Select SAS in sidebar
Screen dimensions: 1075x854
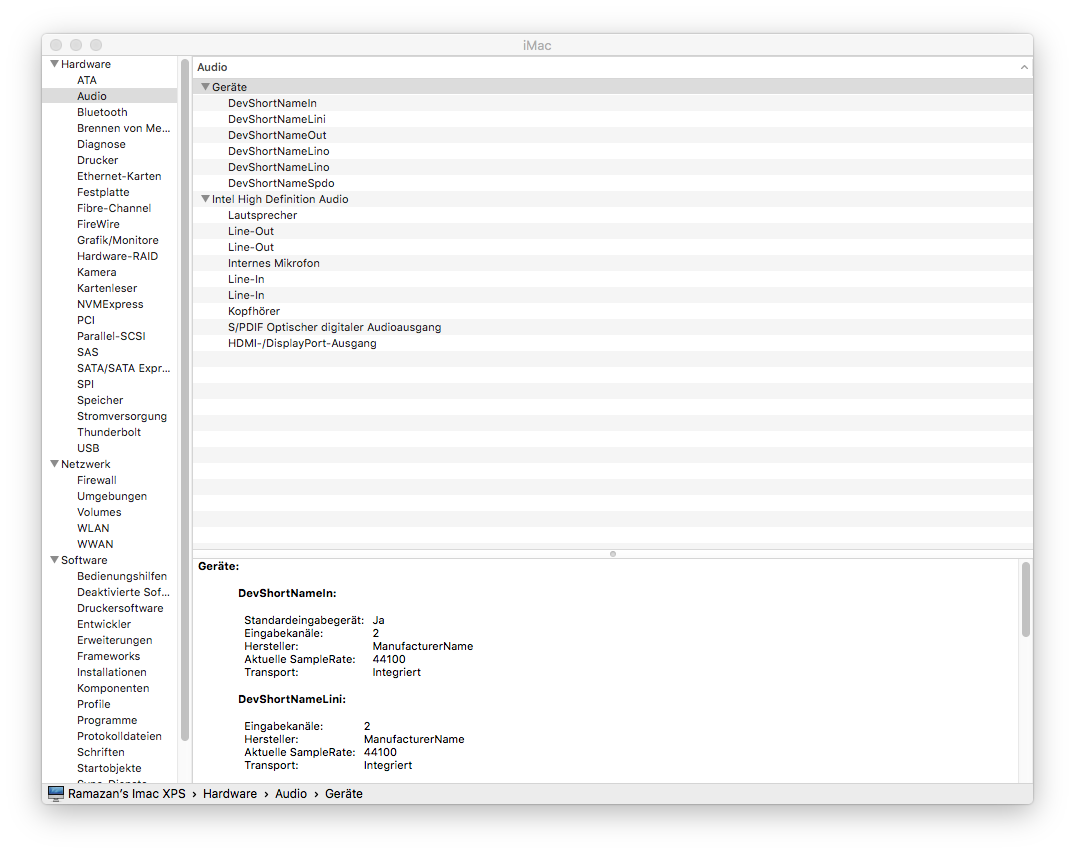point(88,352)
